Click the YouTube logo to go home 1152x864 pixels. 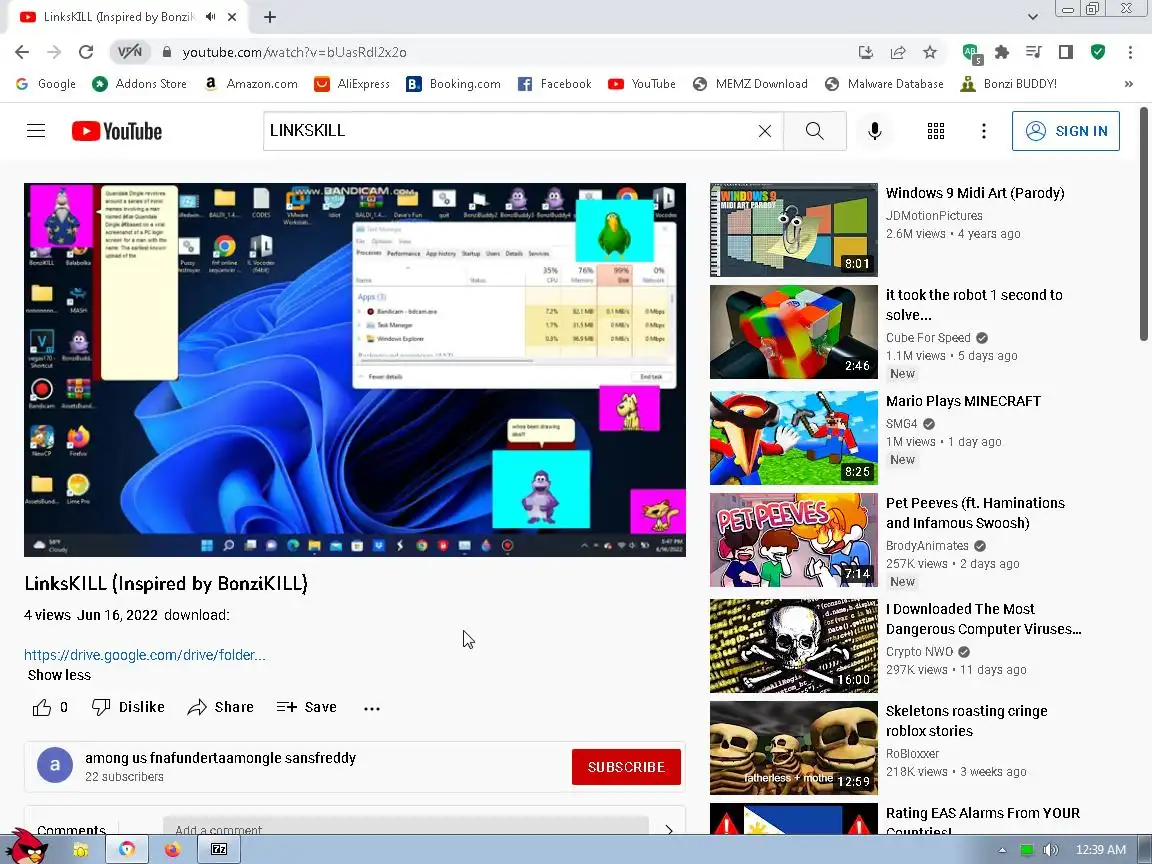(117, 131)
